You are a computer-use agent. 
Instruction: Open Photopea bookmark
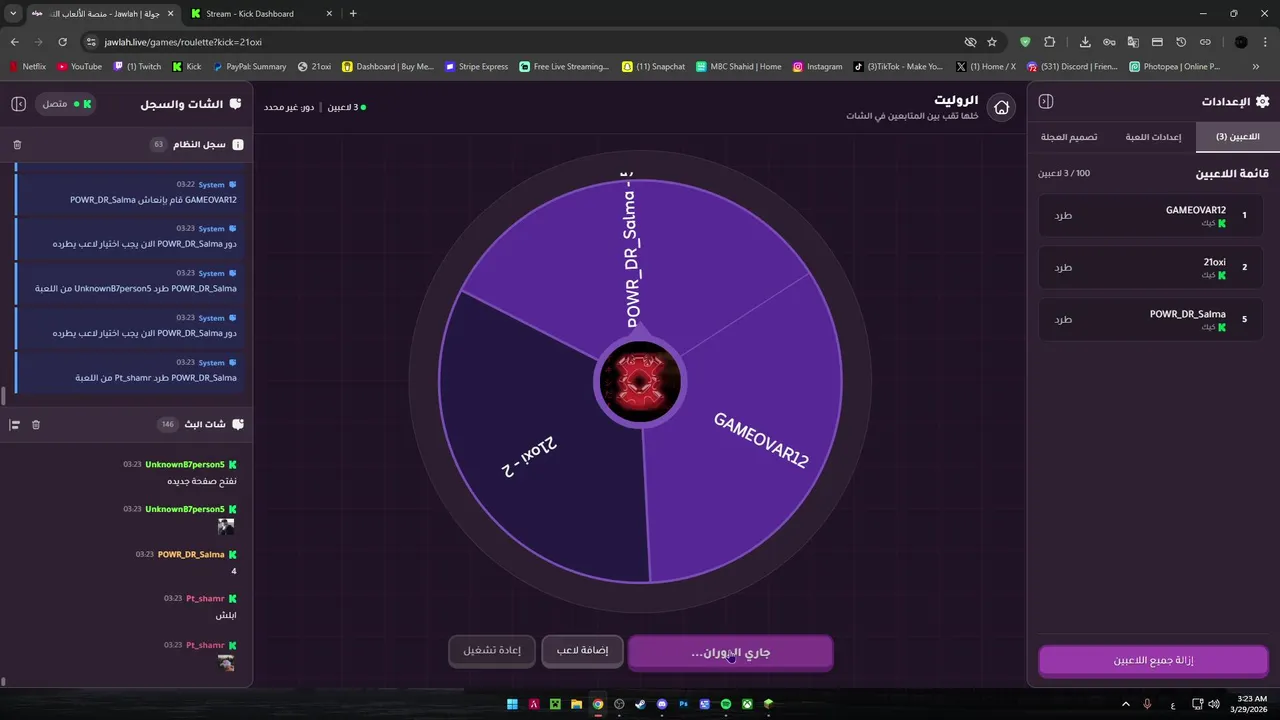pos(1174,66)
